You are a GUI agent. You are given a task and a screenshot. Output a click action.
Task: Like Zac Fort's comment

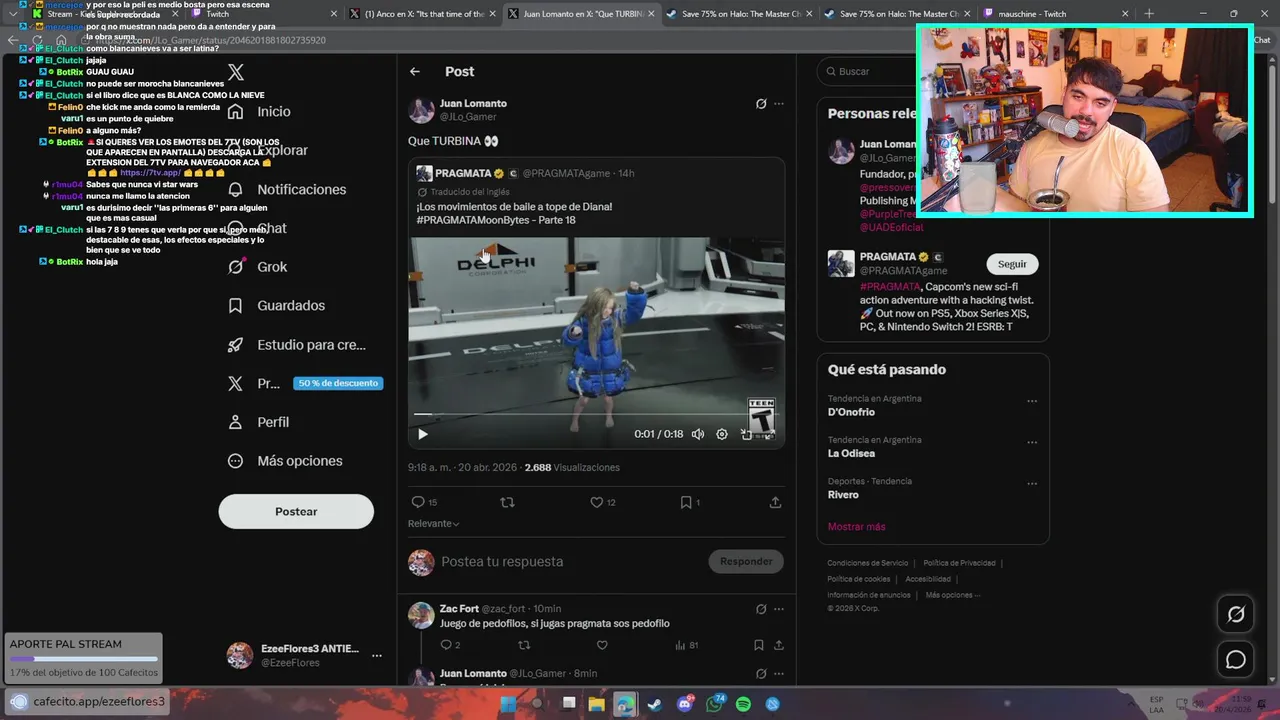click(602, 645)
